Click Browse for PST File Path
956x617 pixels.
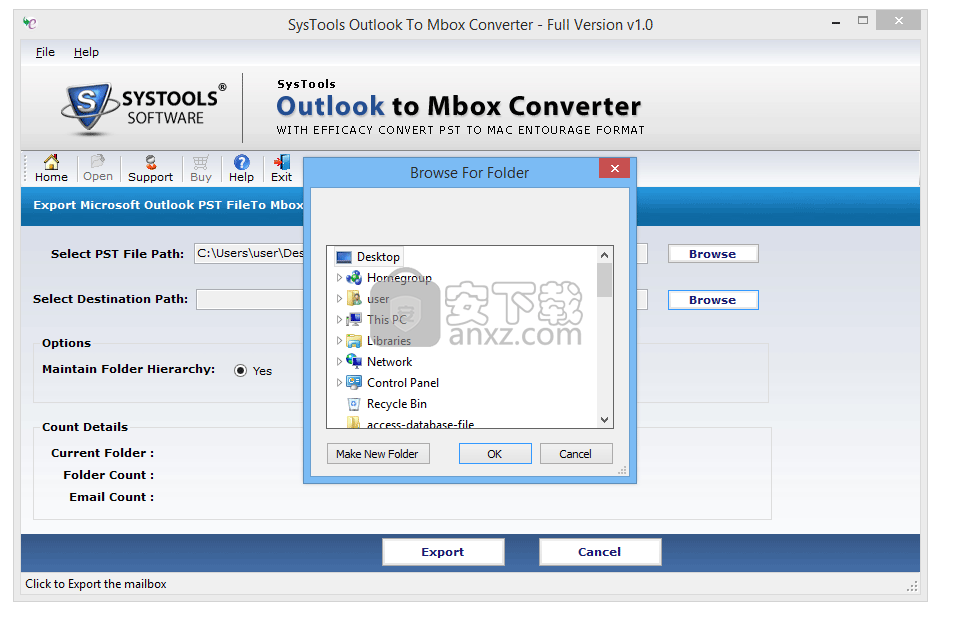click(x=713, y=254)
